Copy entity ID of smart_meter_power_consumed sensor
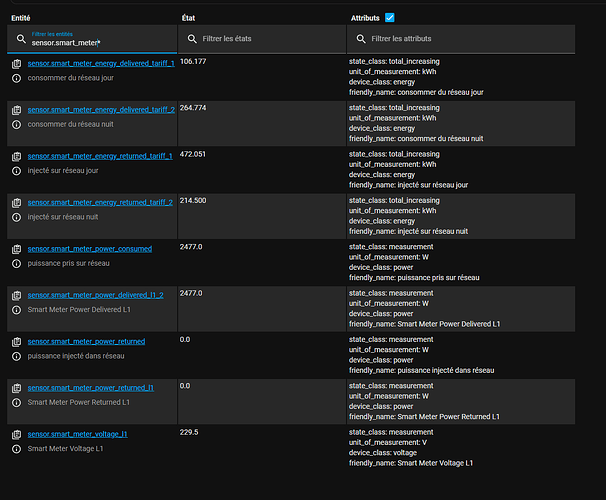 coord(16,248)
